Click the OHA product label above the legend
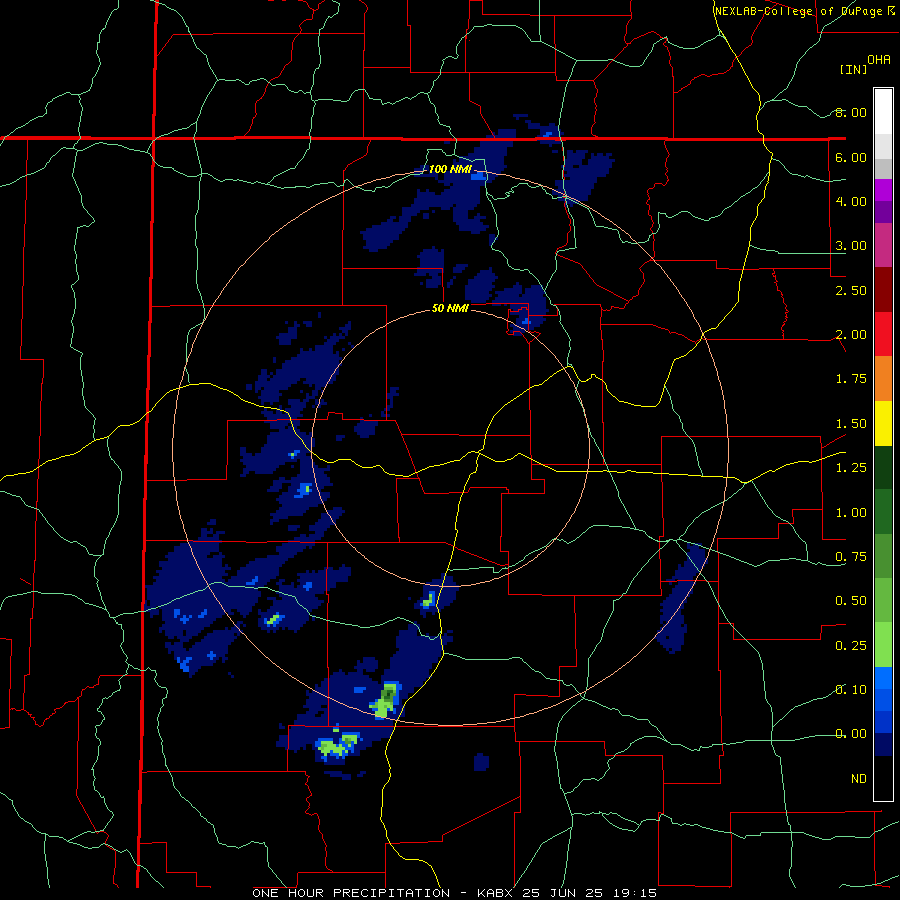 coord(879,60)
